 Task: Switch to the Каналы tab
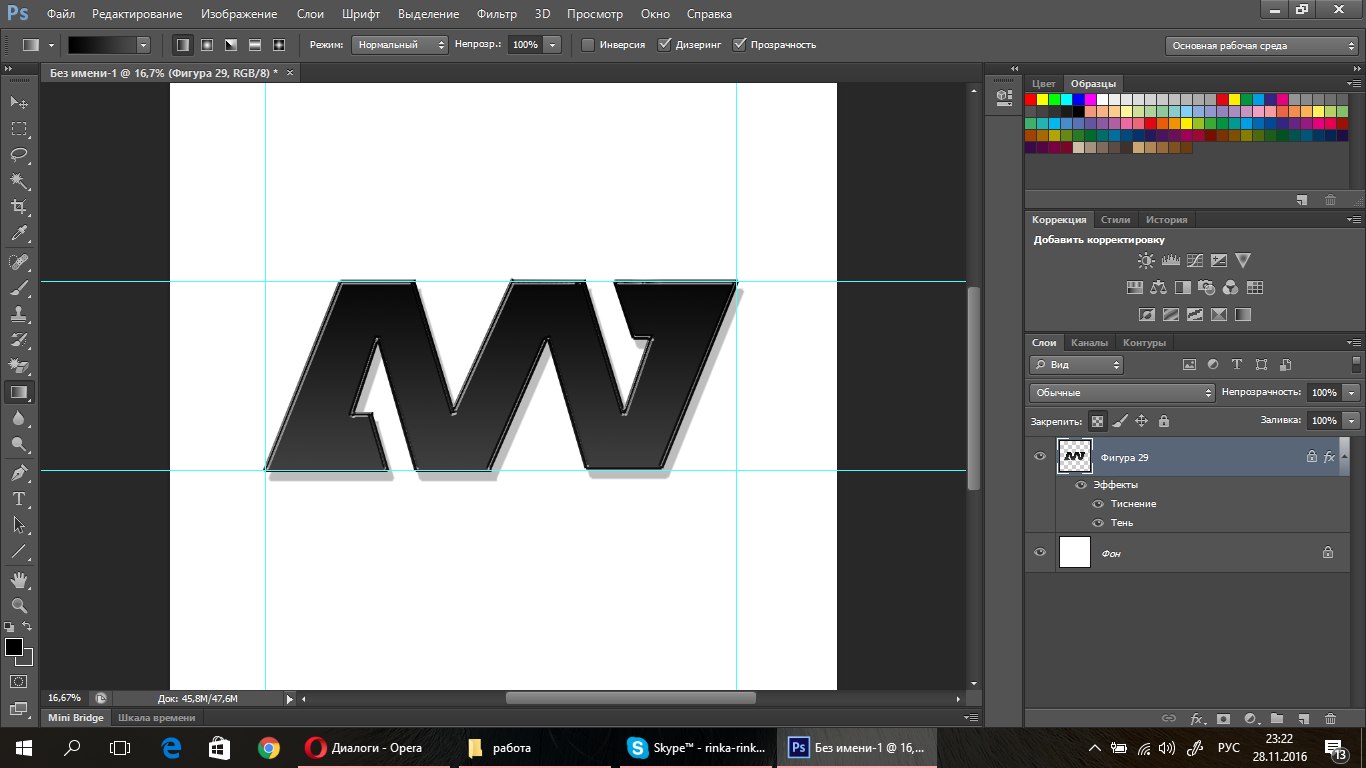tap(1089, 343)
